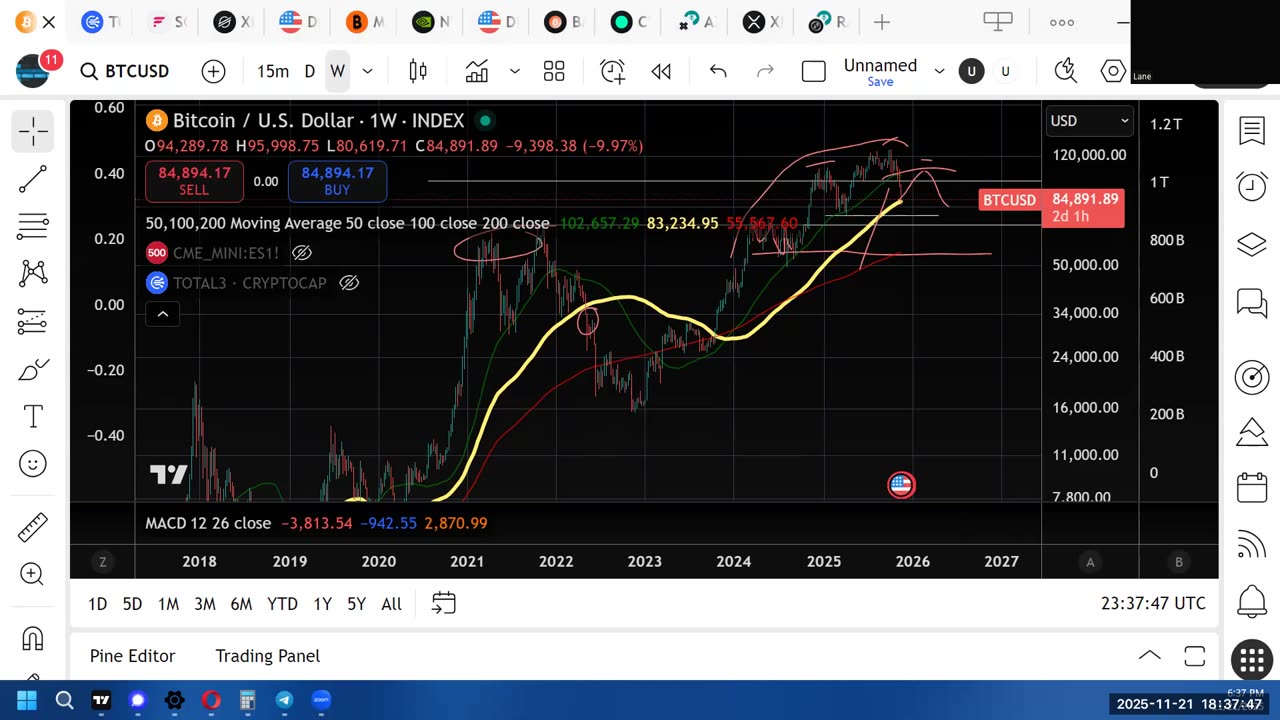Open the forecasting and measurement tools
Viewport: 1280px width, 720px height.
pos(32,322)
